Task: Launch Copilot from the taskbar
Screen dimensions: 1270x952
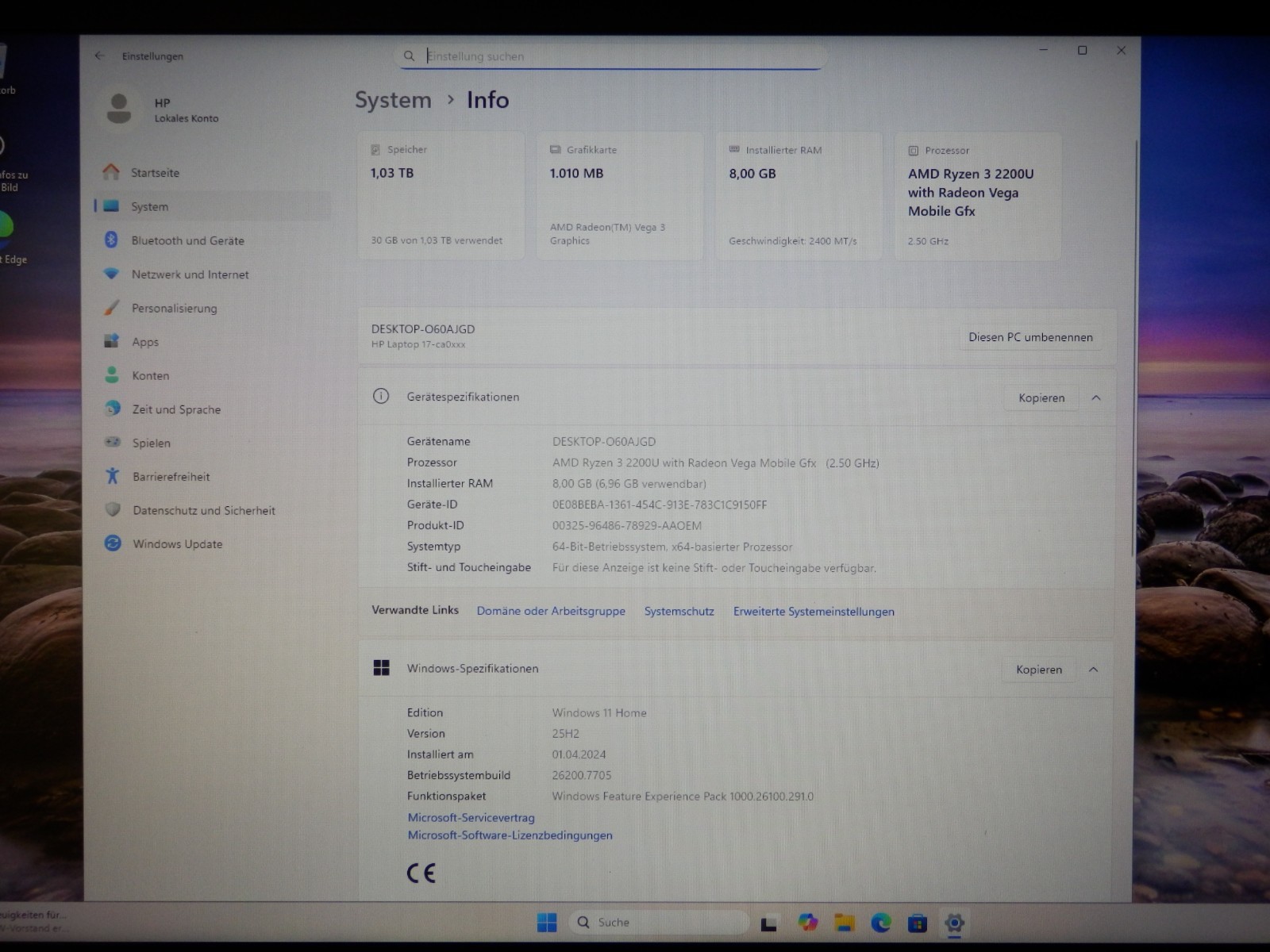Action: pos(808,922)
